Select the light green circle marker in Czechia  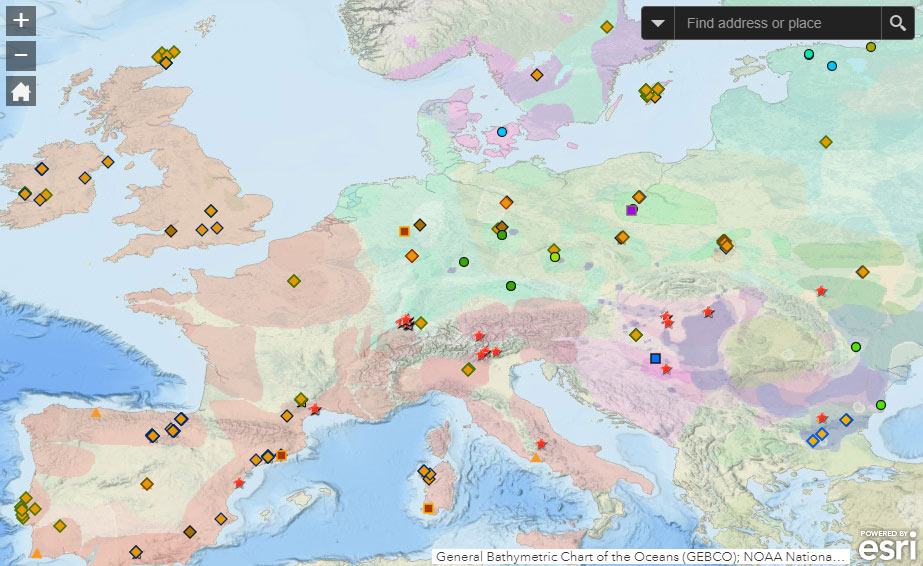point(555,257)
